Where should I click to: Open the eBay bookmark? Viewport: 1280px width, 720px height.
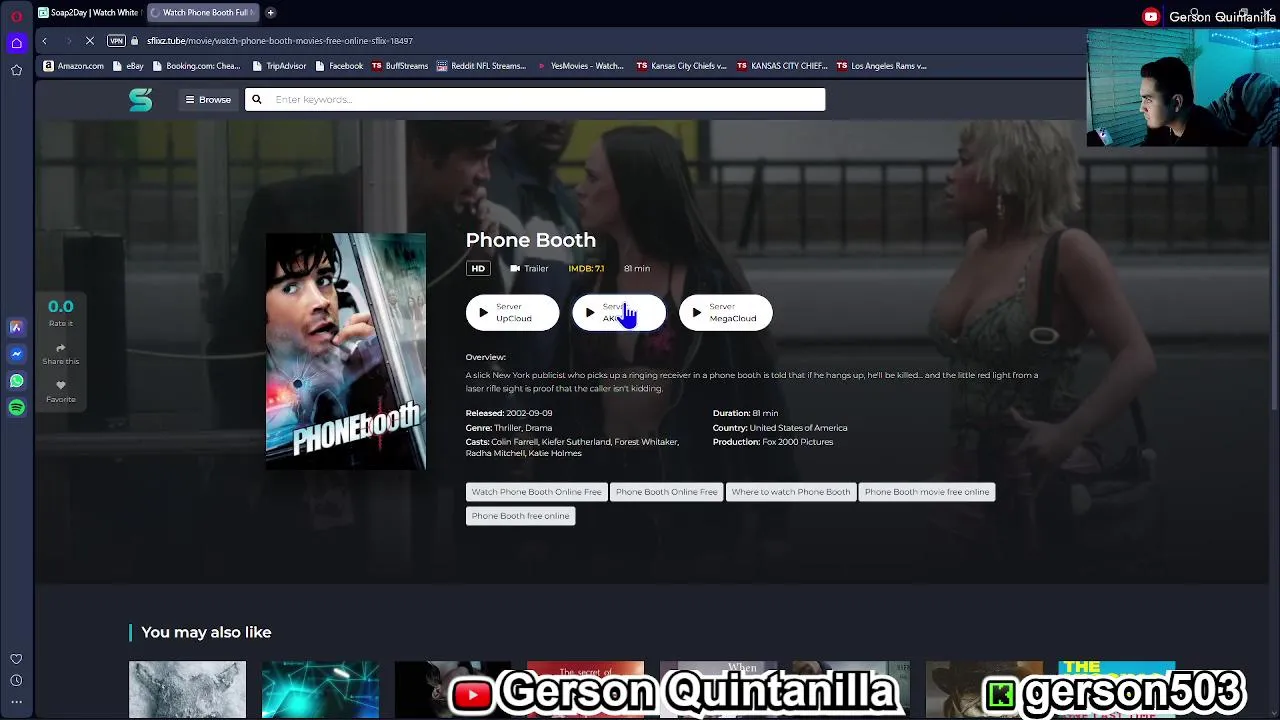pos(129,66)
